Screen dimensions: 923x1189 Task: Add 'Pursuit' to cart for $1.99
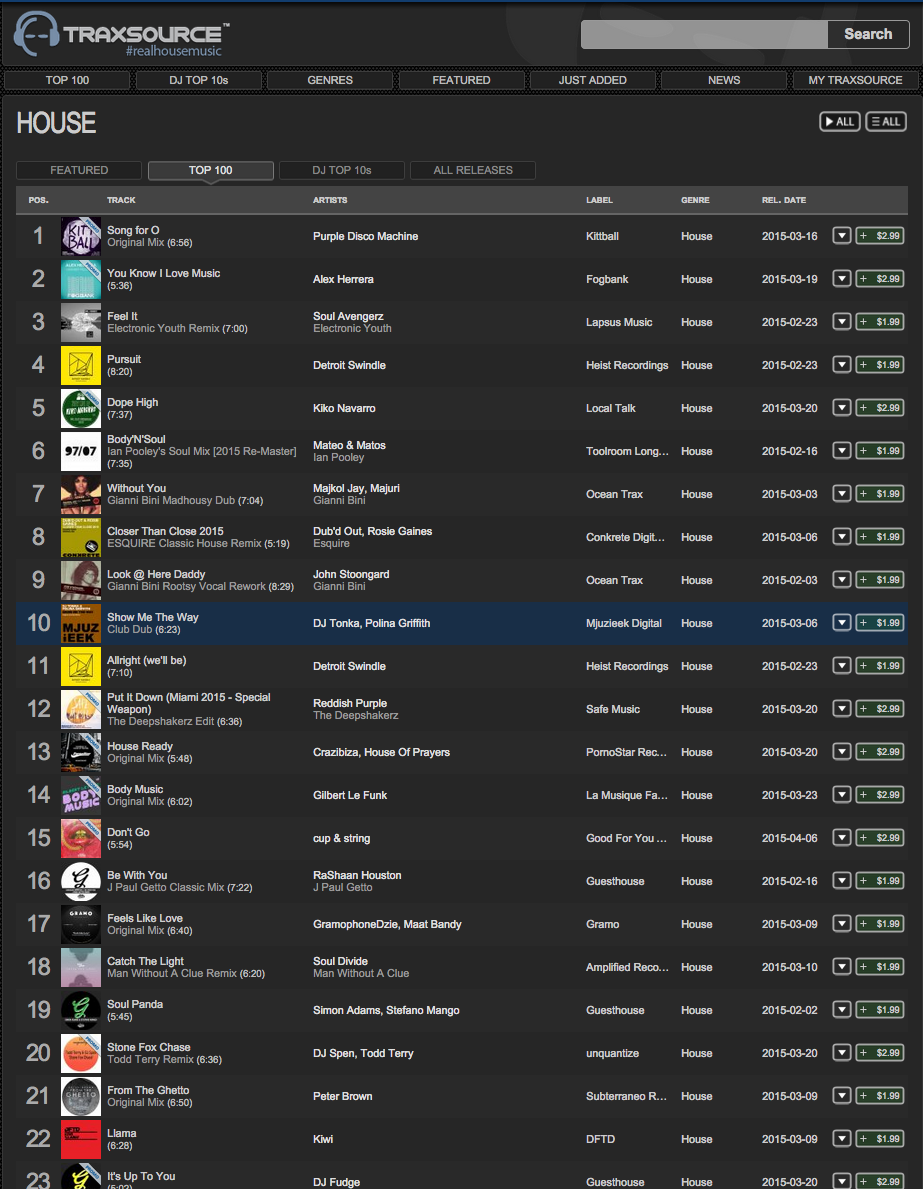click(x=880, y=365)
